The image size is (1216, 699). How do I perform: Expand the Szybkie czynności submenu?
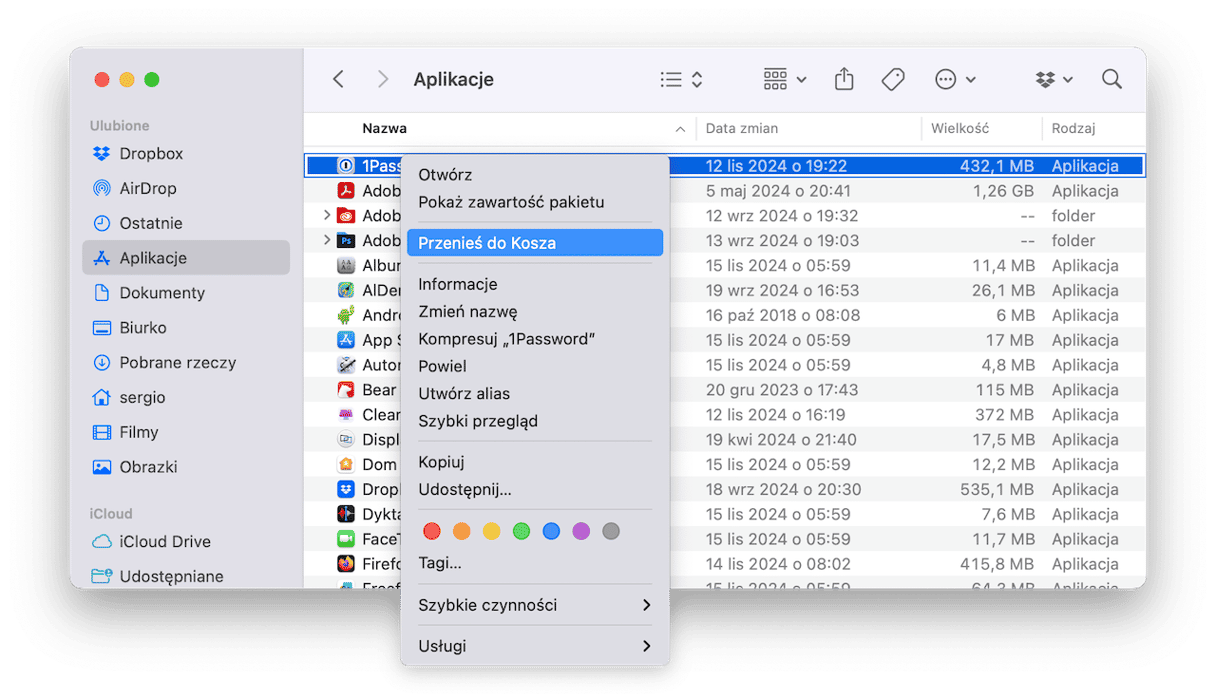[x=535, y=605]
